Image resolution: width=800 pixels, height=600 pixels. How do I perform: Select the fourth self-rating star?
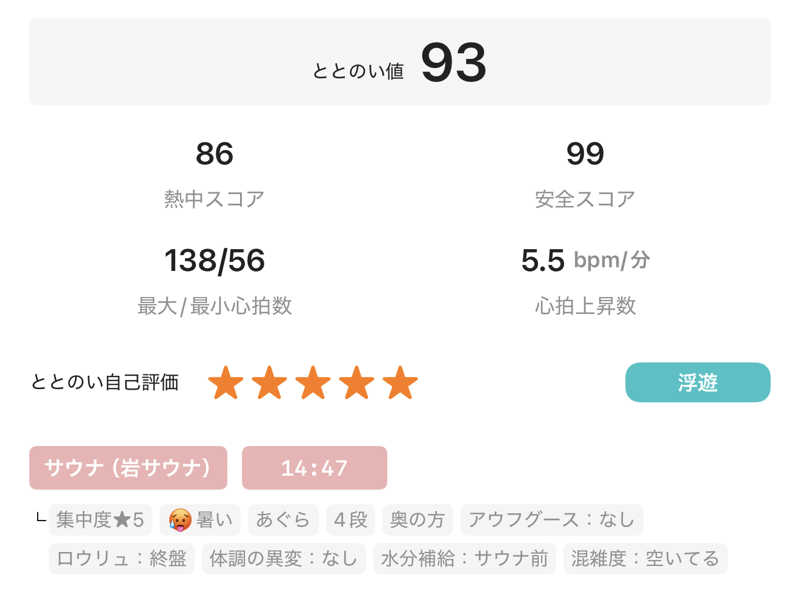(x=357, y=382)
